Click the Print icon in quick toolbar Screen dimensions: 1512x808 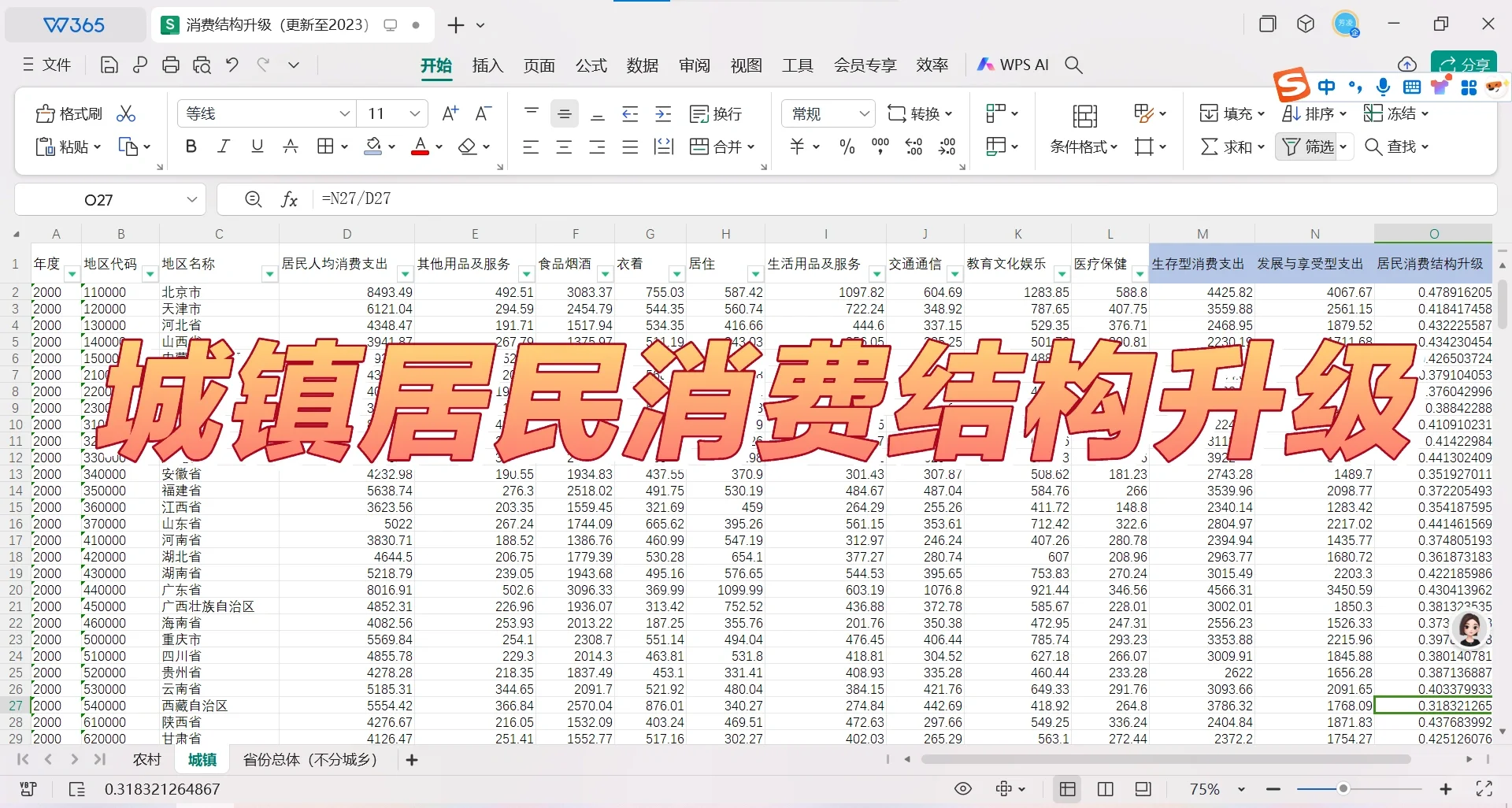(171, 65)
